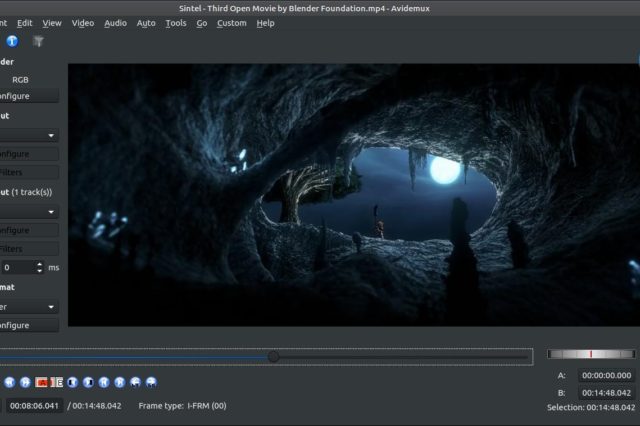Click Configure under the output format
This screenshot has width=640, height=426.
click(x=29, y=325)
